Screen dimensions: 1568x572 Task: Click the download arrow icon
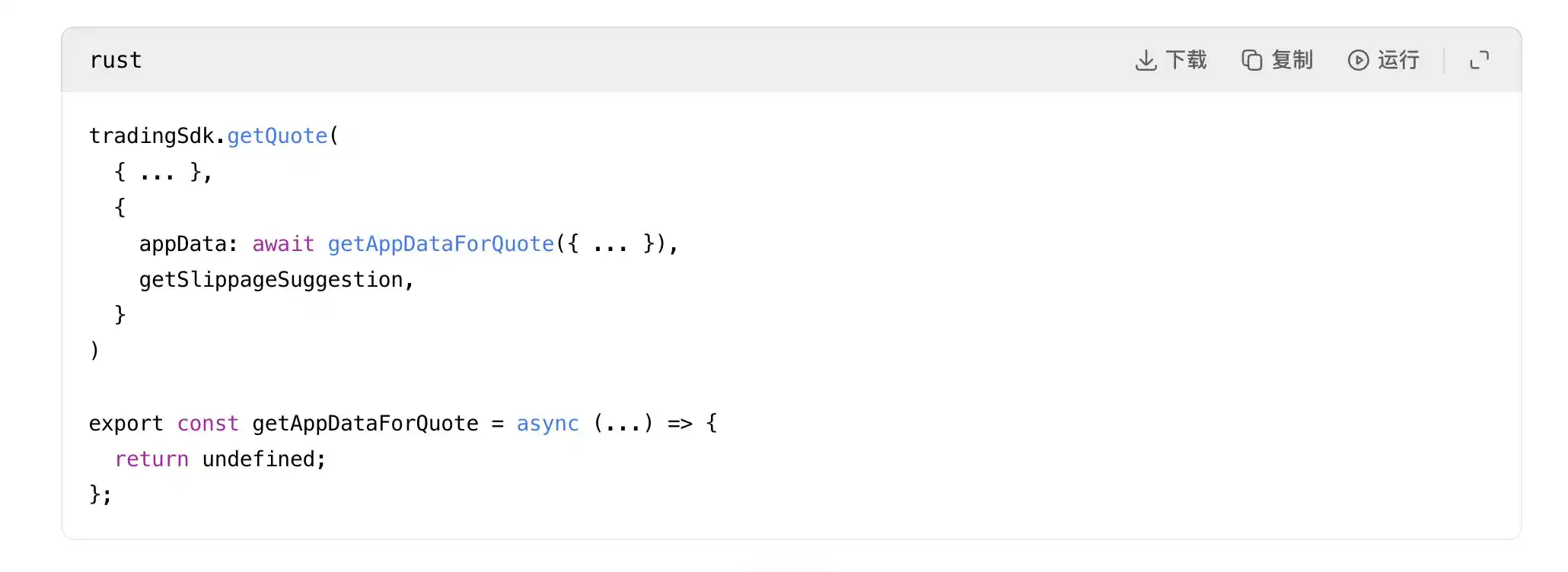point(1146,60)
